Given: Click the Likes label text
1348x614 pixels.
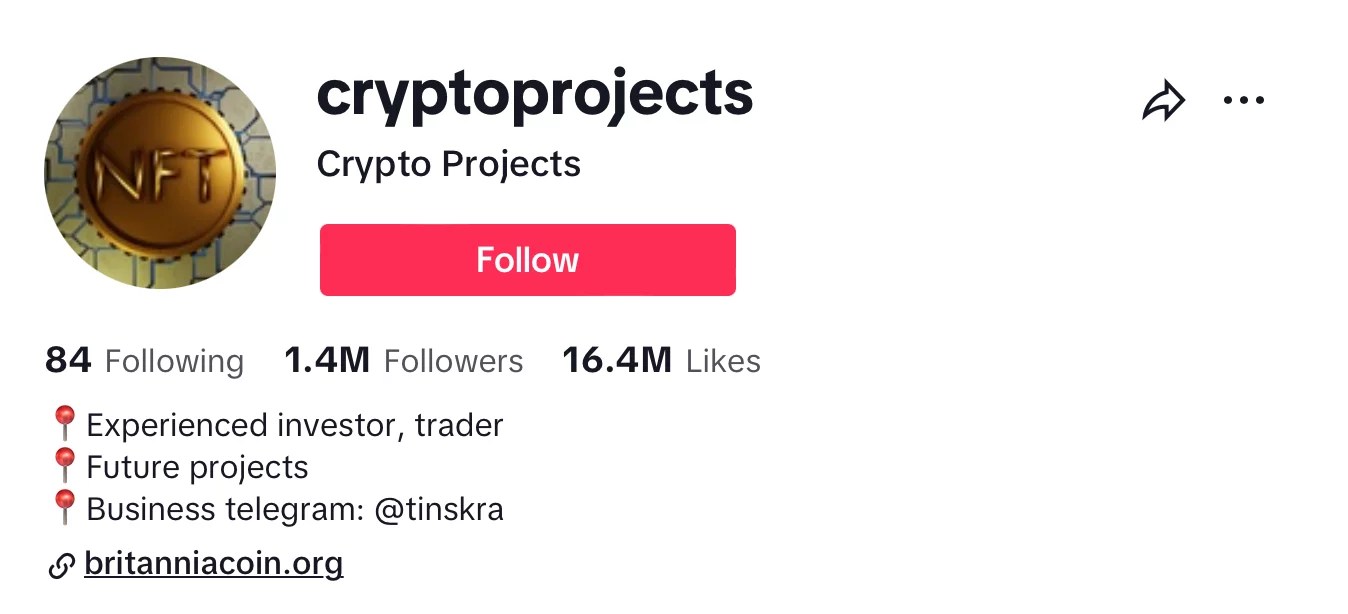Looking at the screenshot, I should click(722, 361).
